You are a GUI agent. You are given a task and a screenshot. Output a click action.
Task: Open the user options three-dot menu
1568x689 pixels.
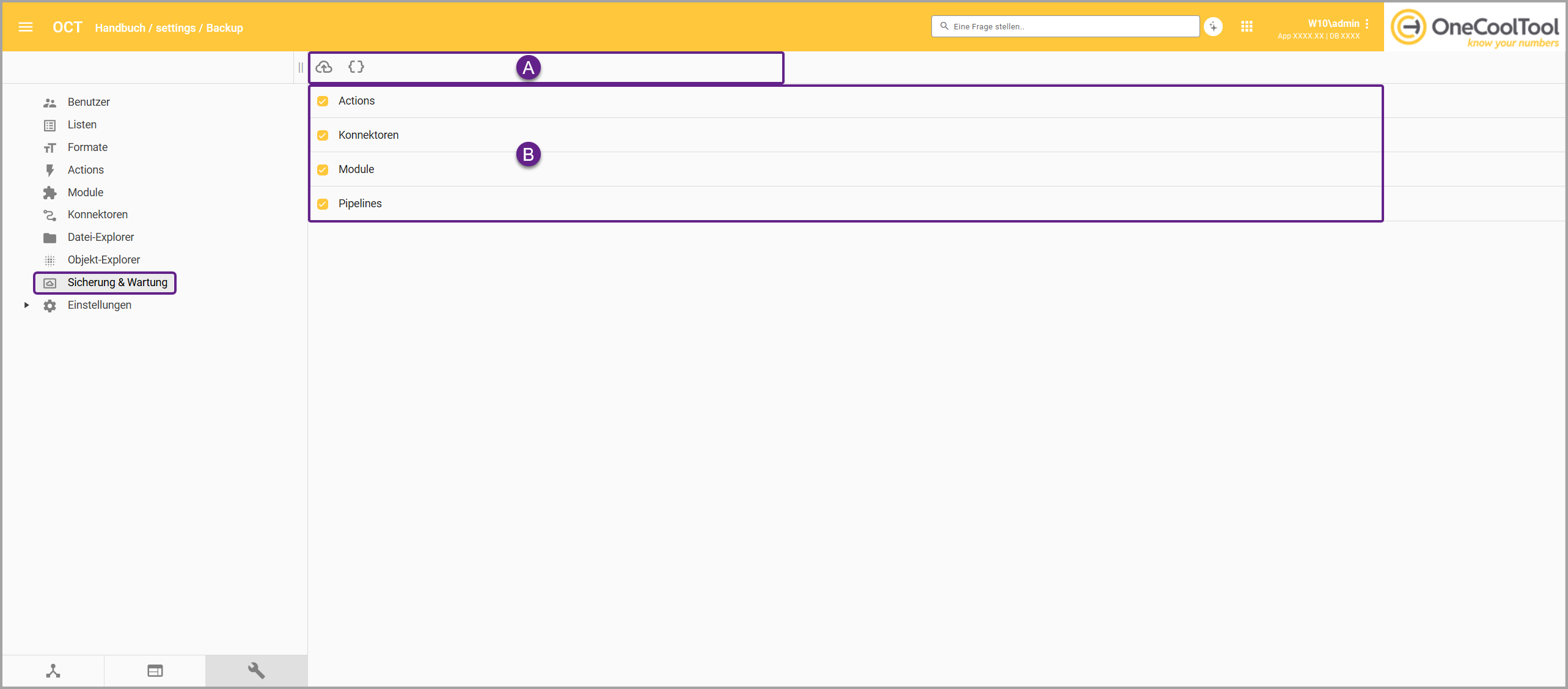(x=1367, y=24)
